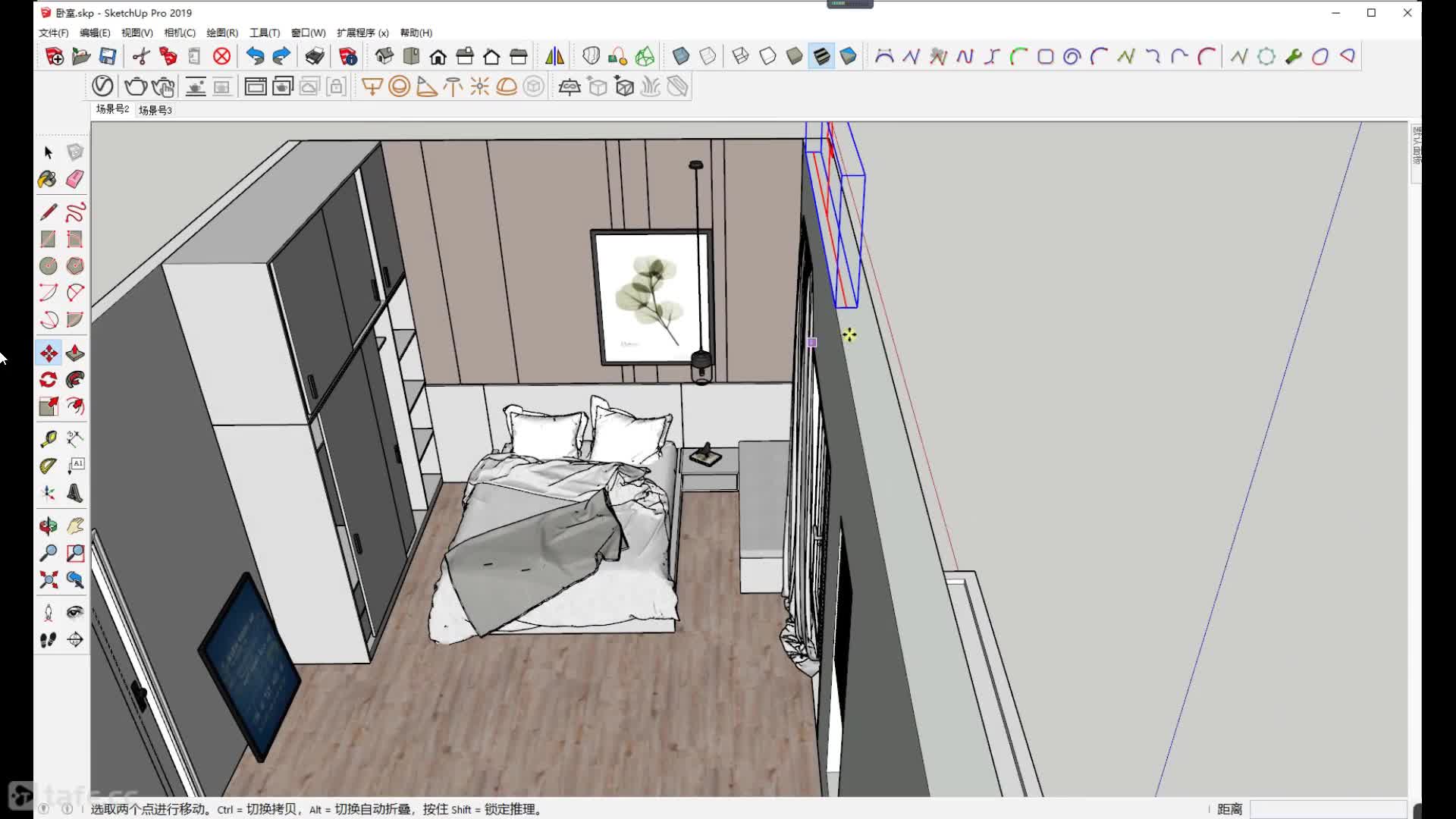Click the 距离 measurement input box
Screen dimensions: 1456x819
[1328, 809]
